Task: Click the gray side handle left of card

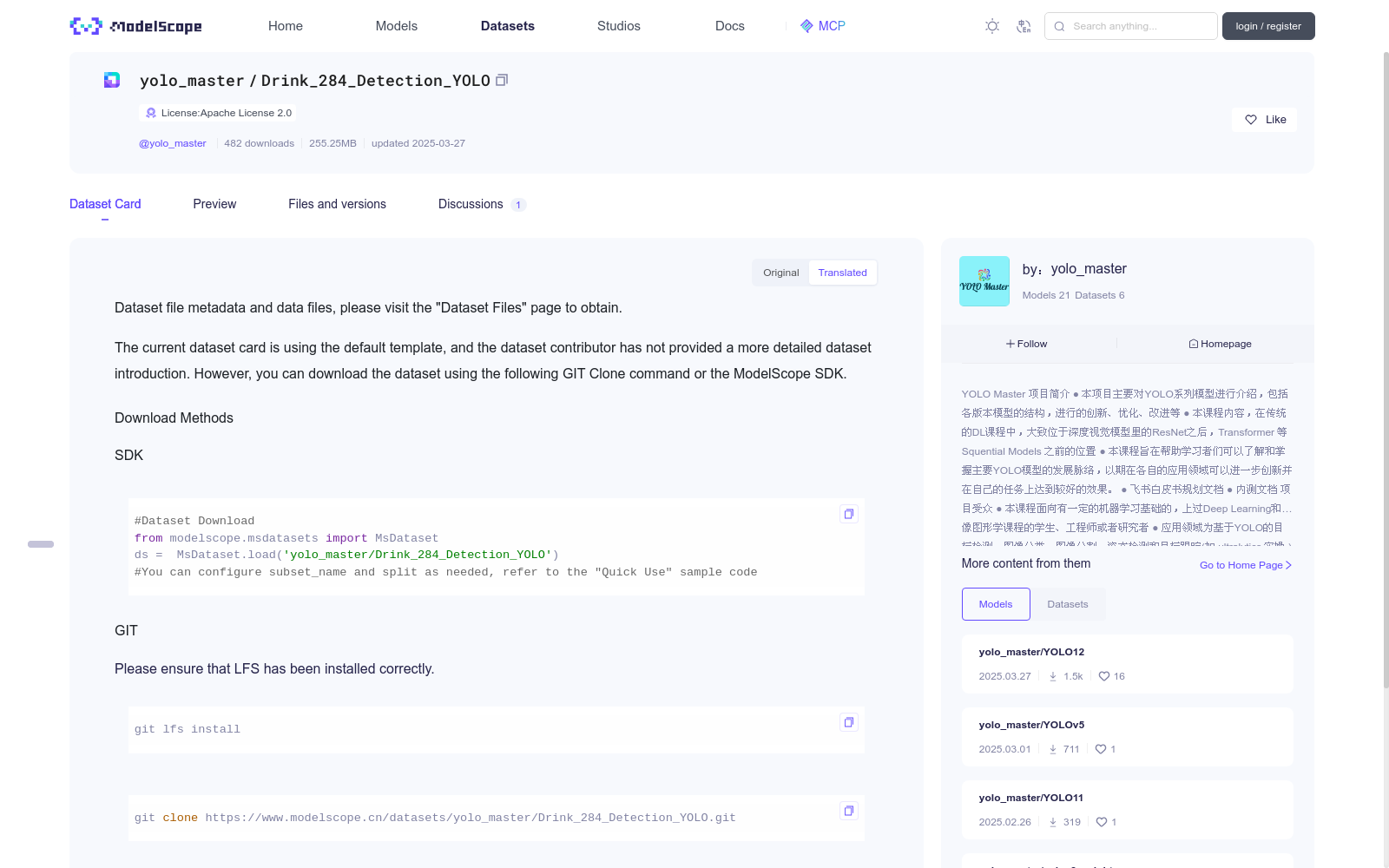Action: [x=41, y=544]
